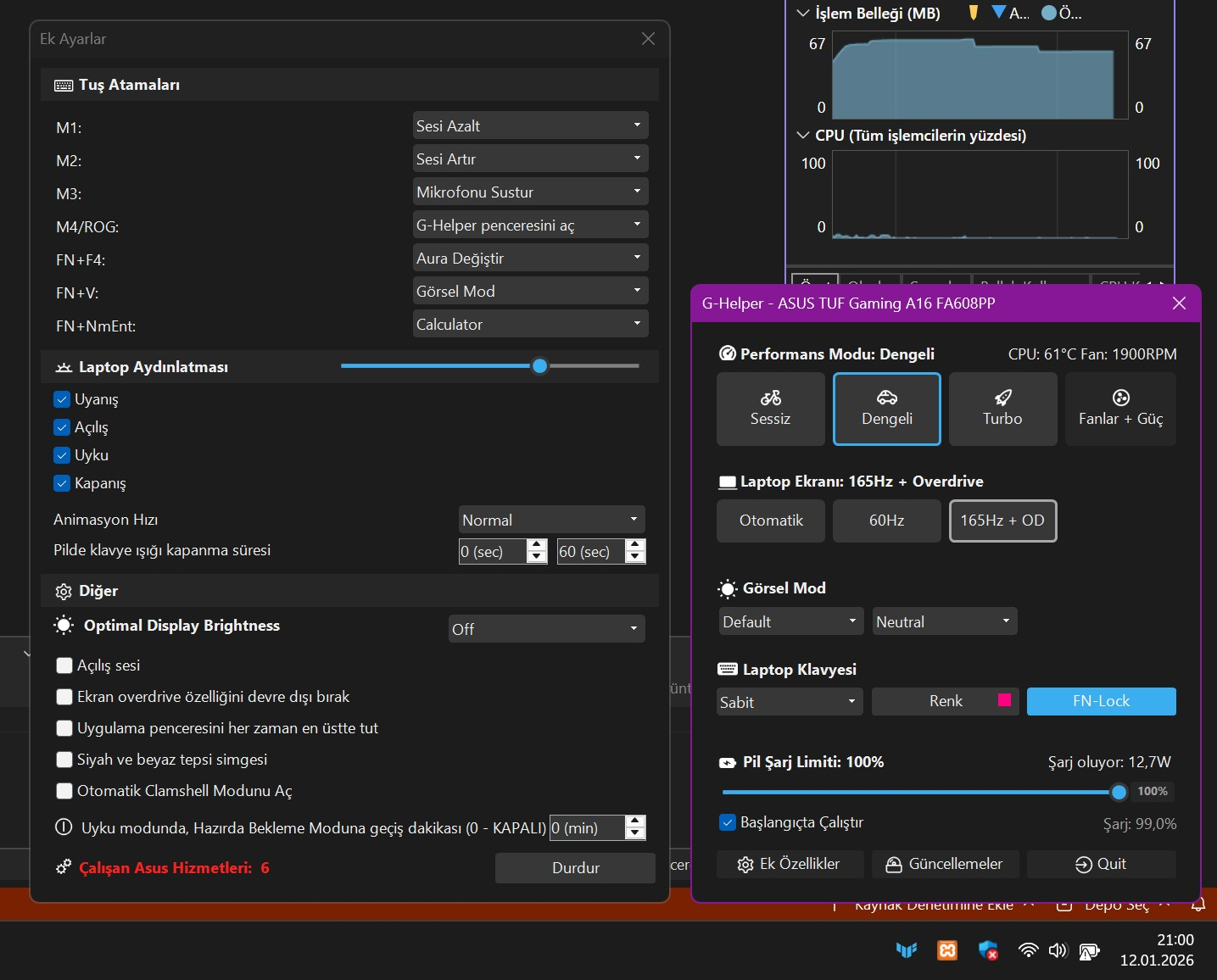Open the Optimal Display Brightness dropdown

[x=547, y=629]
